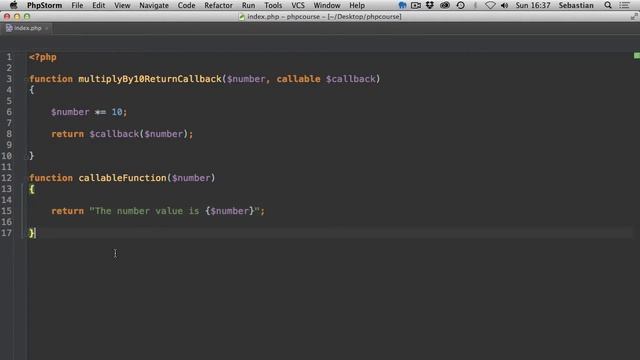Screen dimensions: 640x360
Task: Click fold end marker at line 10
Action: point(26,156)
